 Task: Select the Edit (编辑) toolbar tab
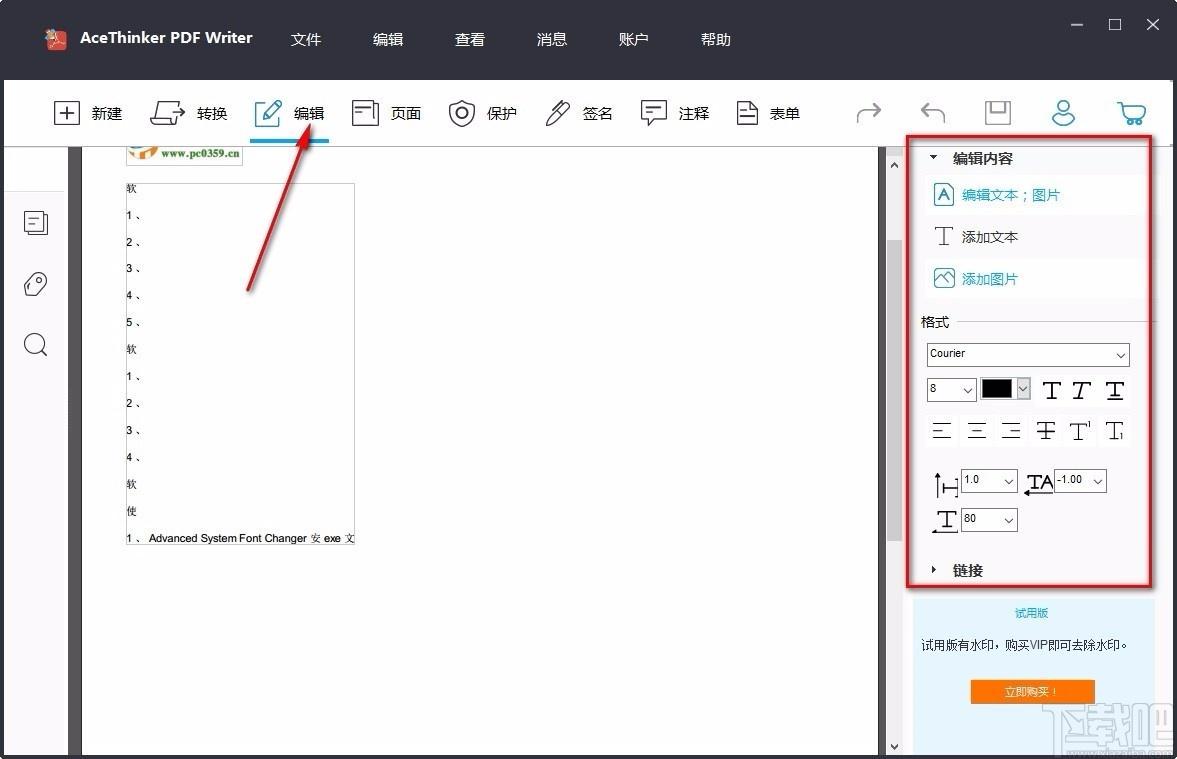[x=289, y=113]
